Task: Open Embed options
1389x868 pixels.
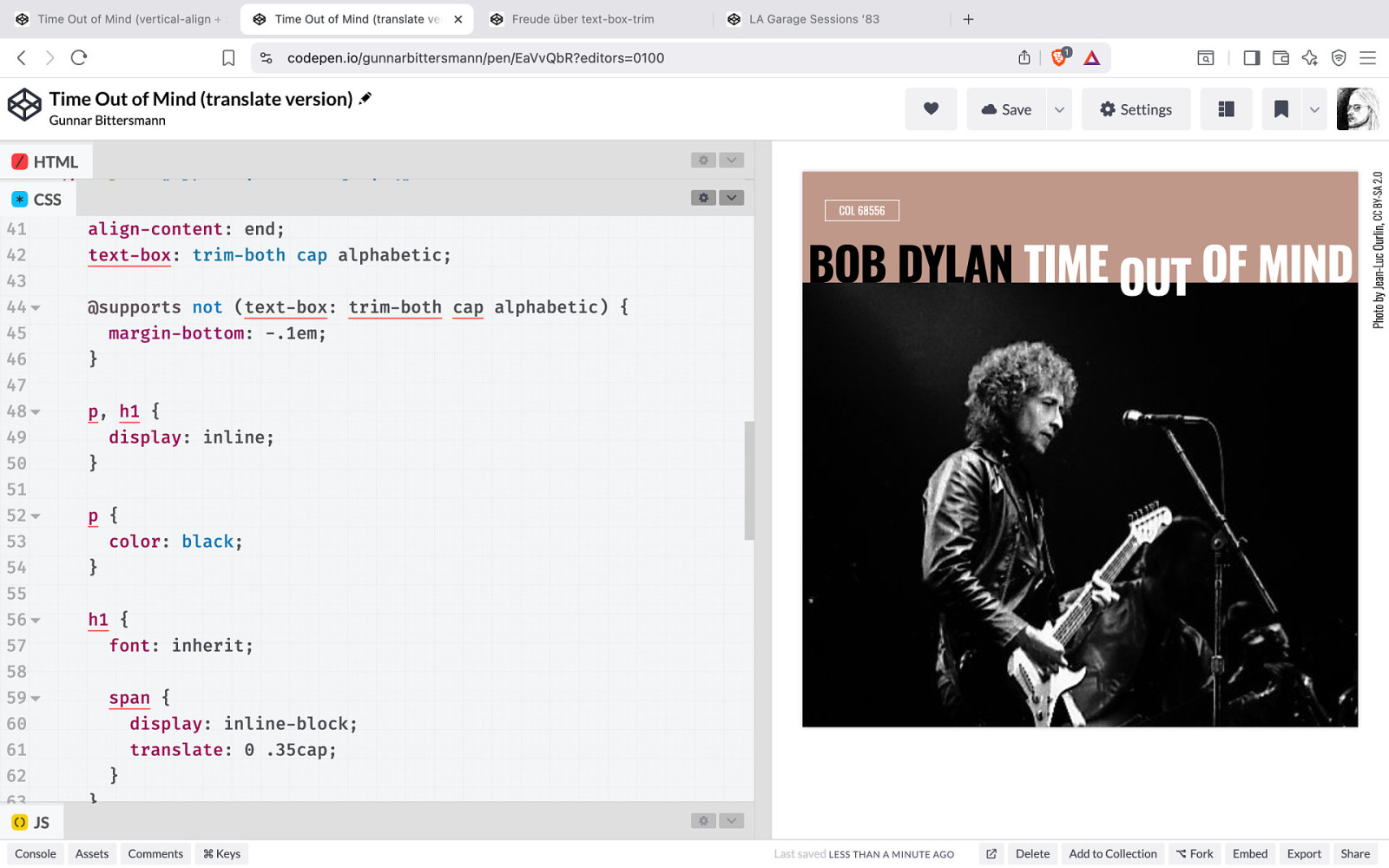Action: pyautogui.click(x=1250, y=854)
